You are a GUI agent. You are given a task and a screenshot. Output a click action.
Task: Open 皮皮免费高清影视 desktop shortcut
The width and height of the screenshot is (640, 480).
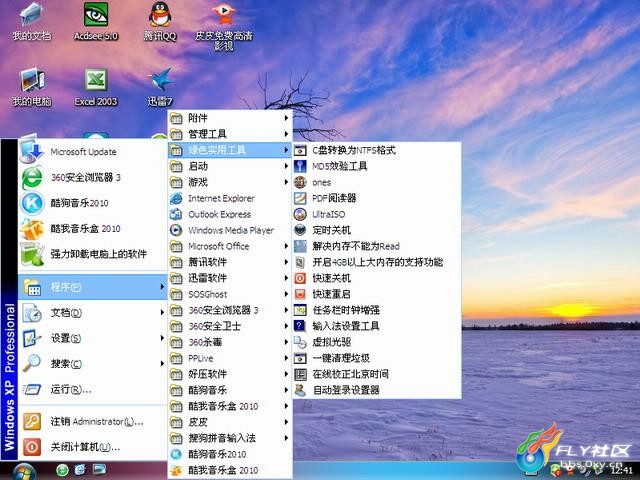click(224, 26)
